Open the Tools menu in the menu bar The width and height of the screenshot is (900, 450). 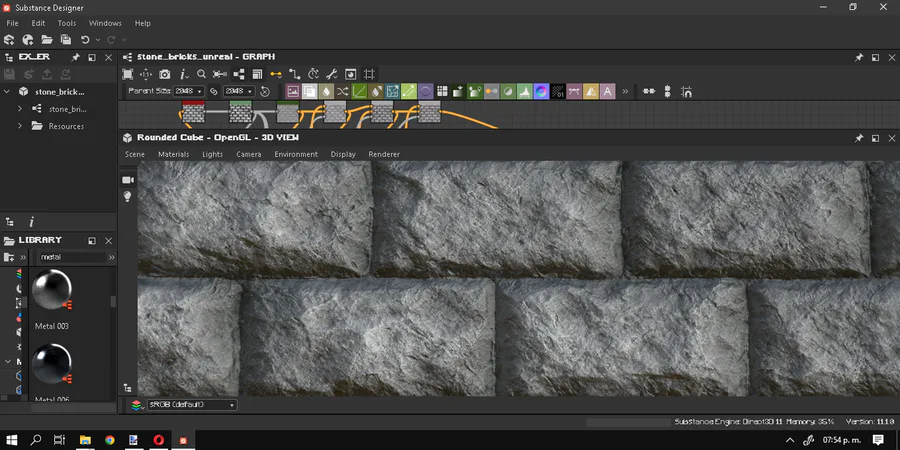tap(67, 23)
